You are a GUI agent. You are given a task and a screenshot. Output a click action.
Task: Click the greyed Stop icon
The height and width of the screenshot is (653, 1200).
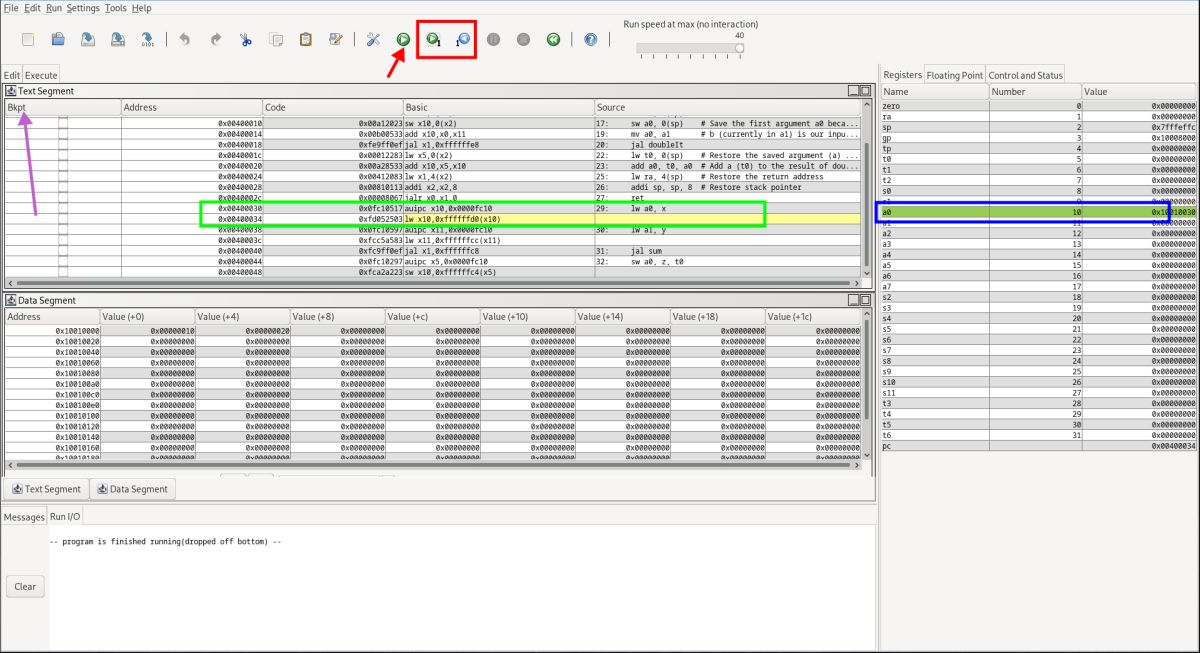[x=523, y=39]
